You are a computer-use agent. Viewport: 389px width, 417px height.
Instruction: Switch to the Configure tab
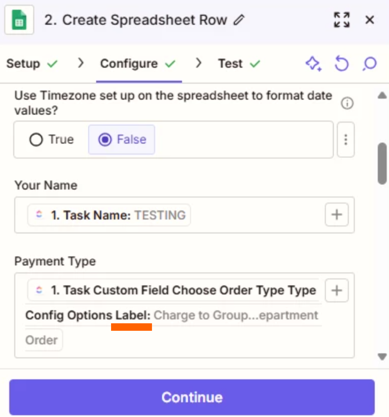pyautogui.click(x=138, y=63)
